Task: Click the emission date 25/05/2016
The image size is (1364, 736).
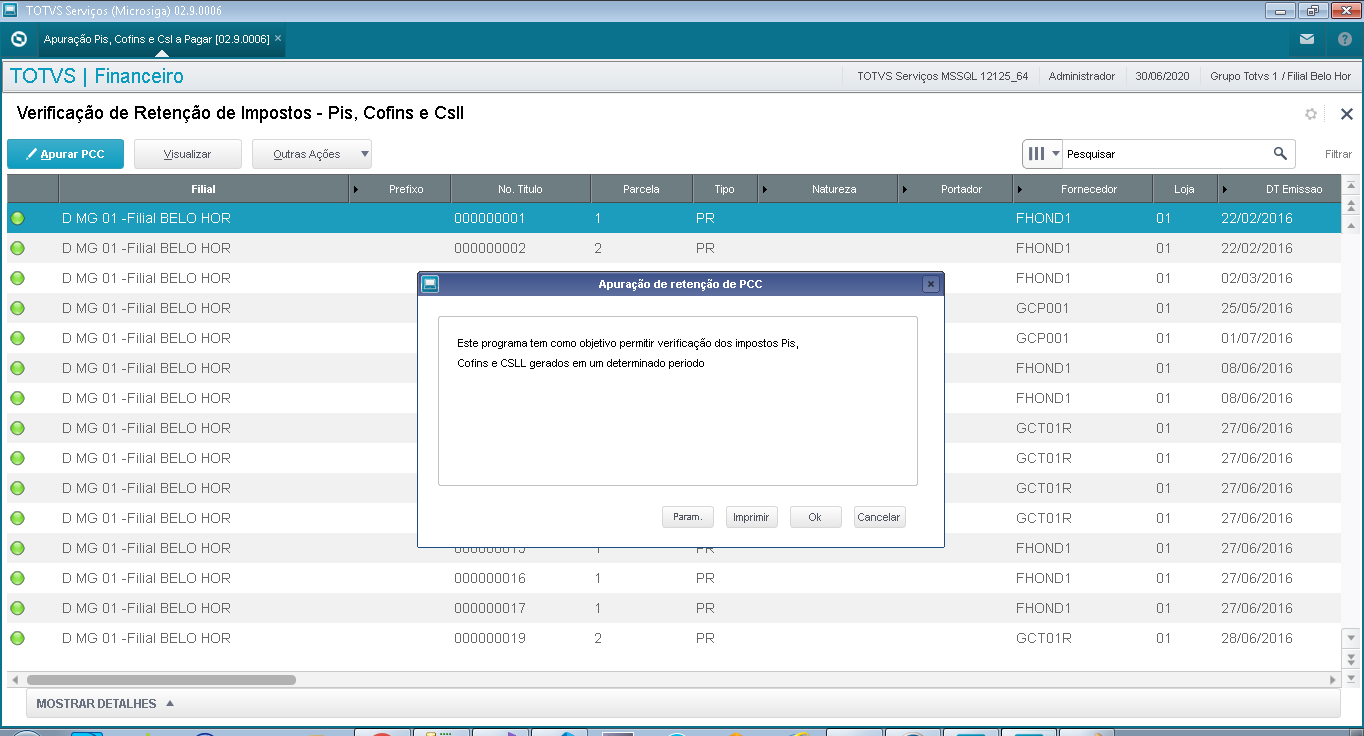Action: 1256,308
